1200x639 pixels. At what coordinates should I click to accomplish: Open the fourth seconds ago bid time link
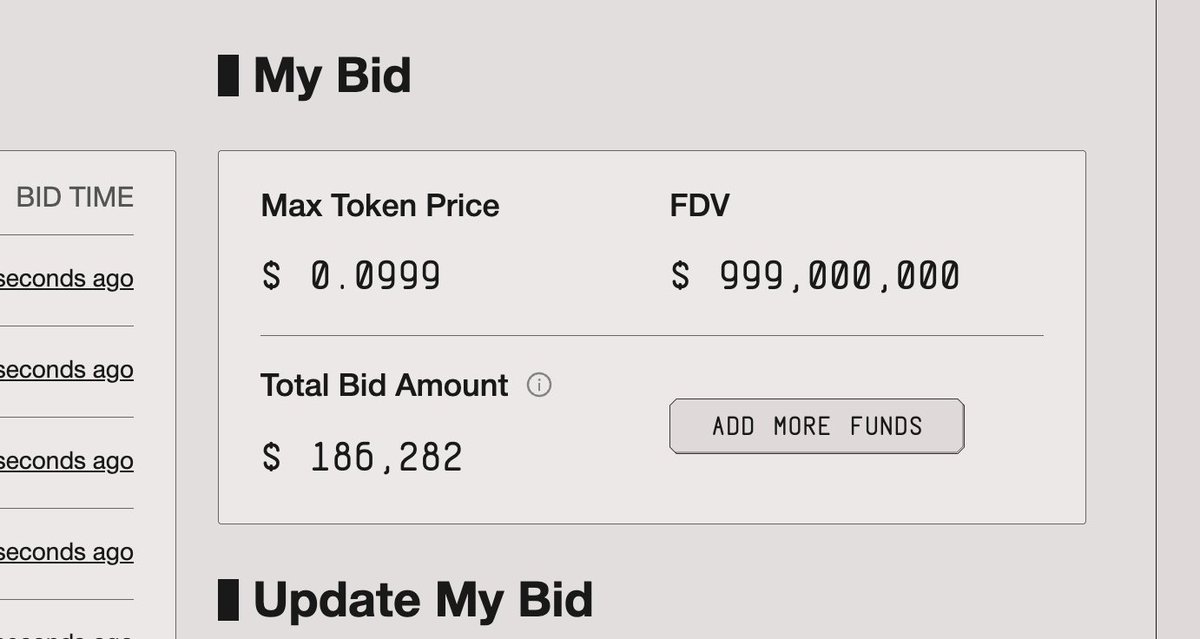pyautogui.click(x=67, y=552)
